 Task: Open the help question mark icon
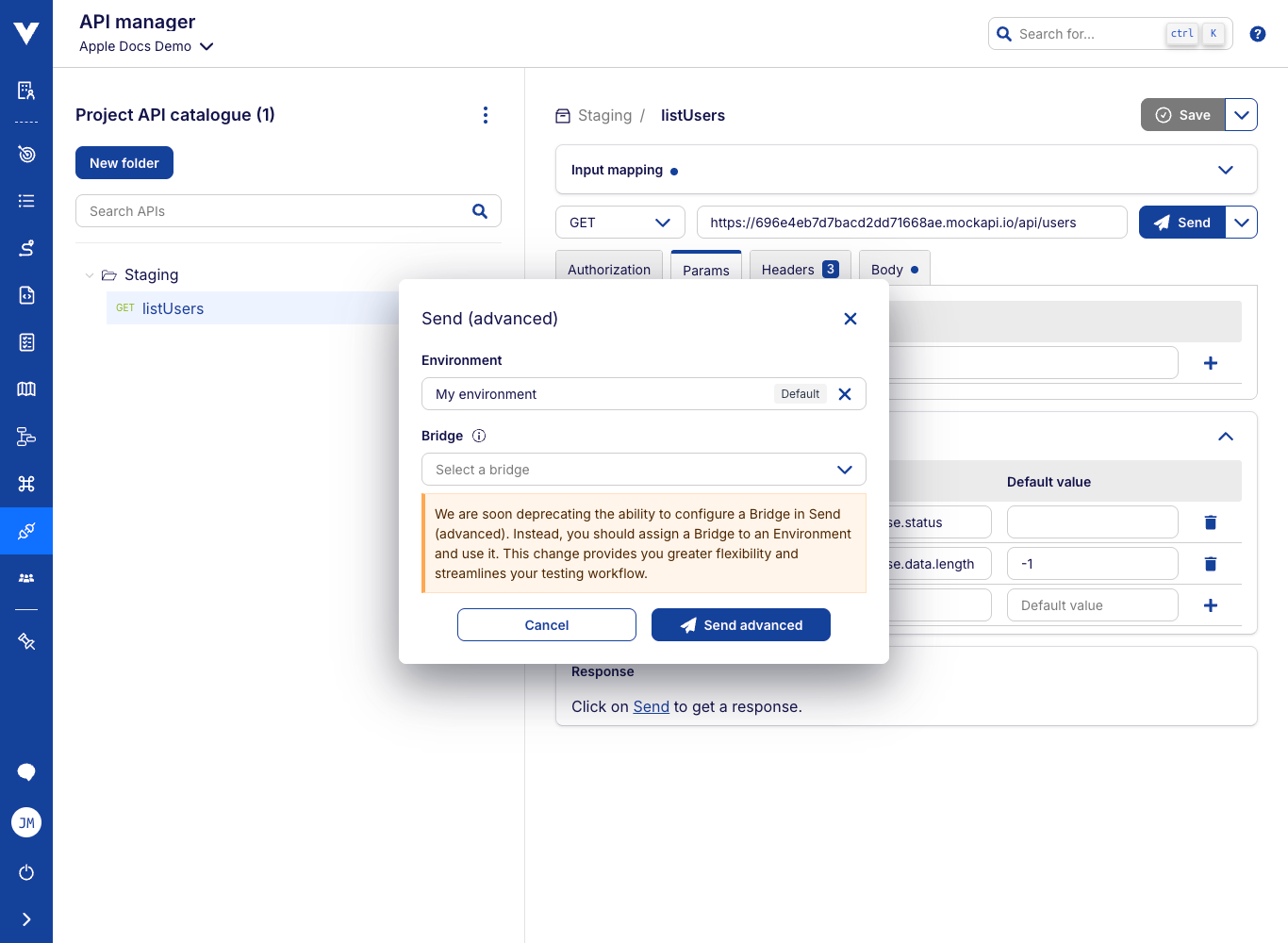(x=1257, y=33)
